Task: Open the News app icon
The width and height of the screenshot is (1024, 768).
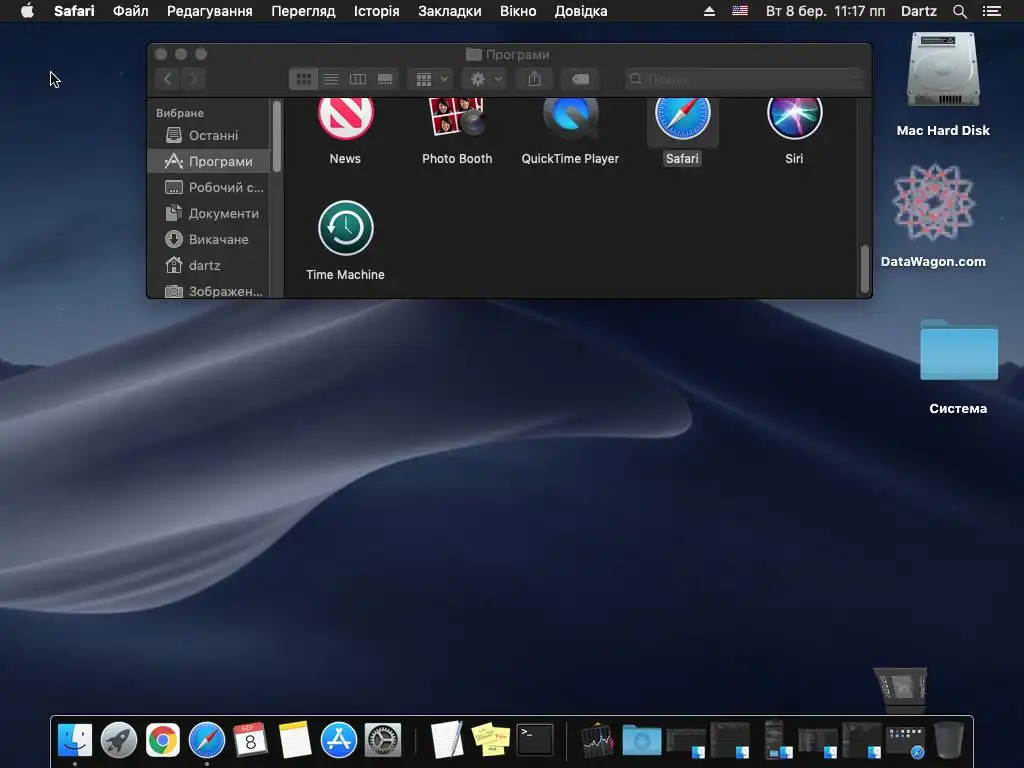Action: (x=345, y=119)
